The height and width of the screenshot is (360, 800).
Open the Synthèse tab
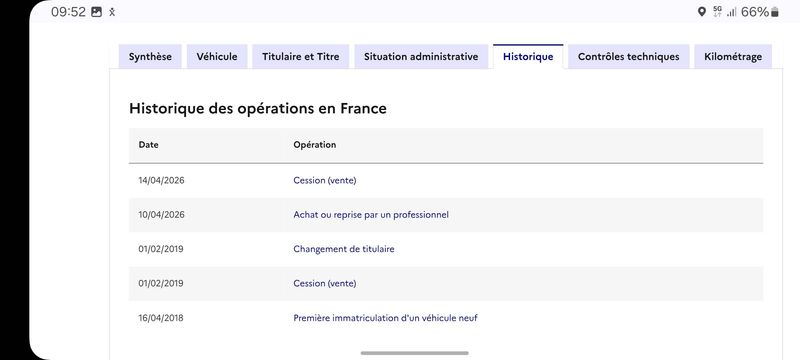(149, 57)
